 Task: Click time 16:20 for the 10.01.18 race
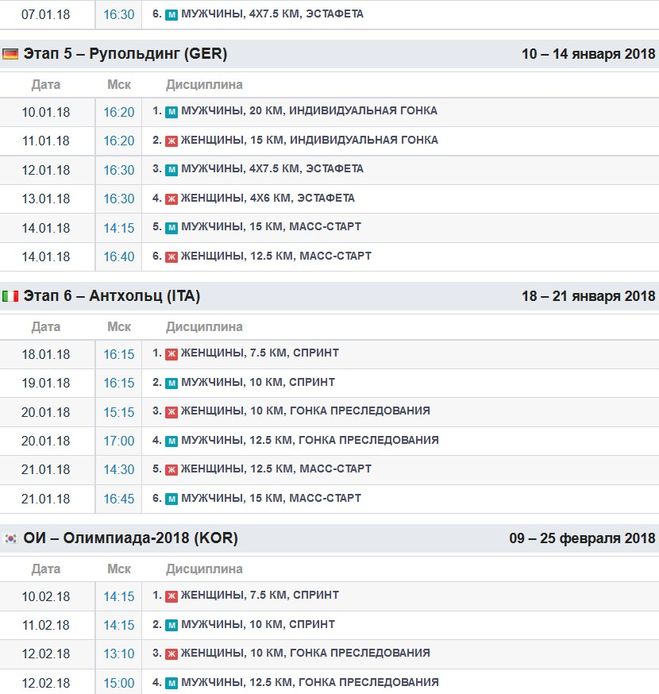[x=119, y=112]
